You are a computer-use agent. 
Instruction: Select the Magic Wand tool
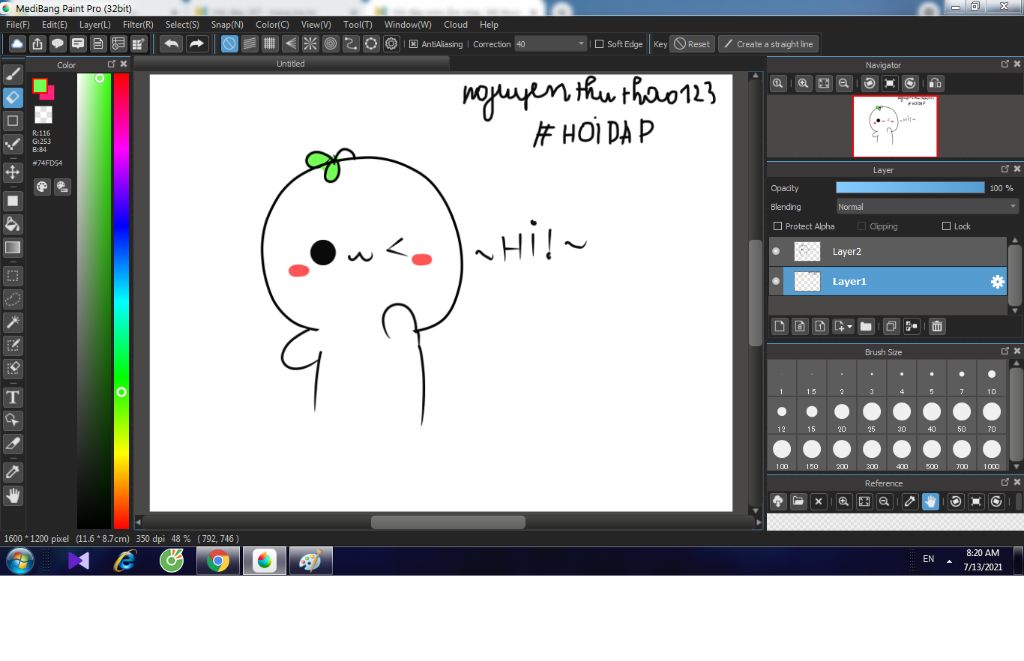coord(12,322)
